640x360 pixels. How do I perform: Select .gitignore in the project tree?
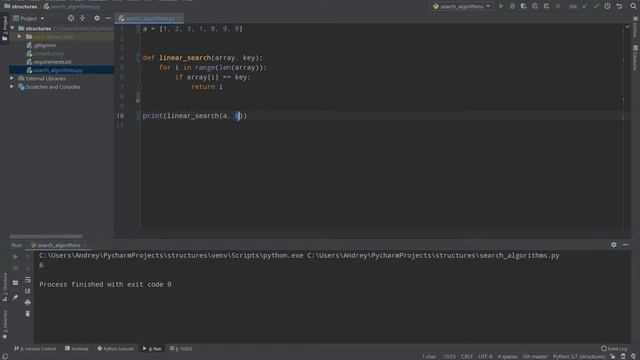41,45
